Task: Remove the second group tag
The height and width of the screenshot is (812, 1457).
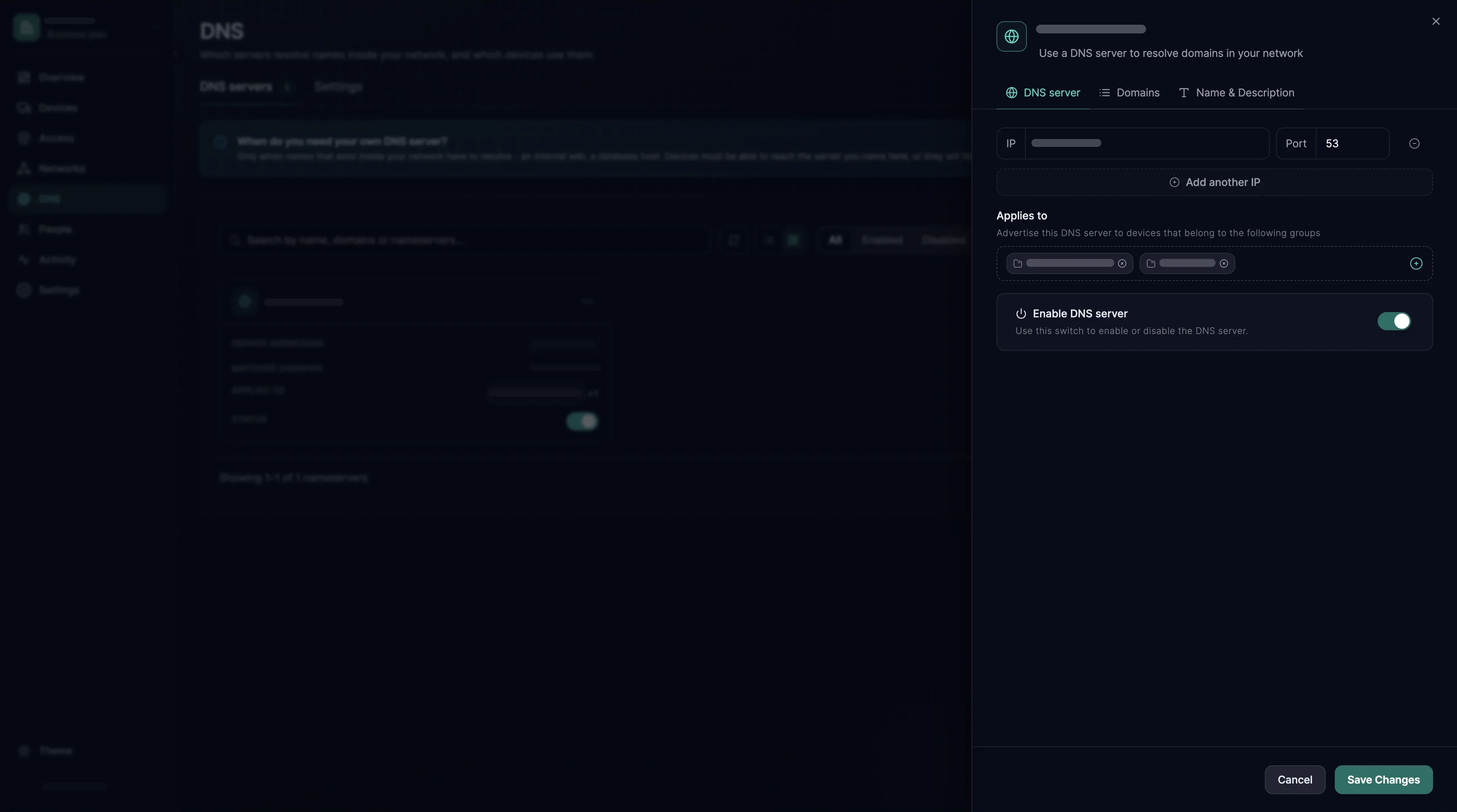Action: click(1224, 263)
